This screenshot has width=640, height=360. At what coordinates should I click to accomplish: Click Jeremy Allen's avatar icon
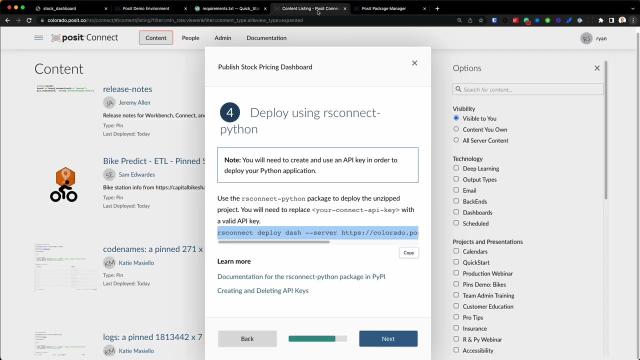click(x=109, y=102)
